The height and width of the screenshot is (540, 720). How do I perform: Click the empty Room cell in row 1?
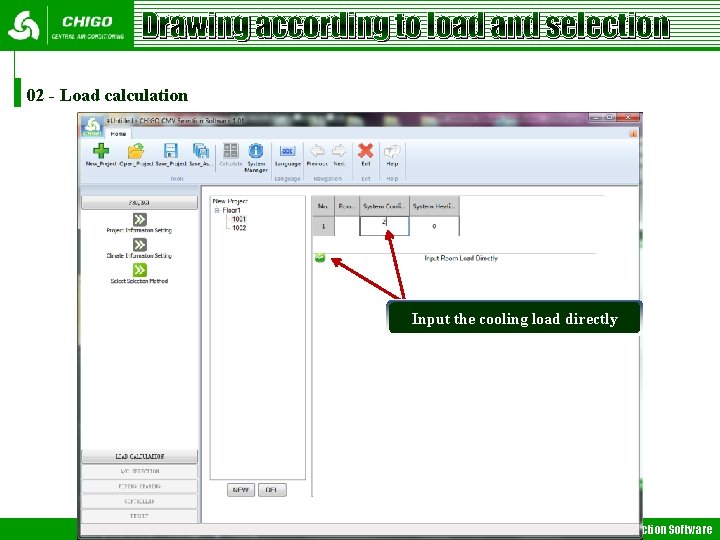(x=347, y=226)
